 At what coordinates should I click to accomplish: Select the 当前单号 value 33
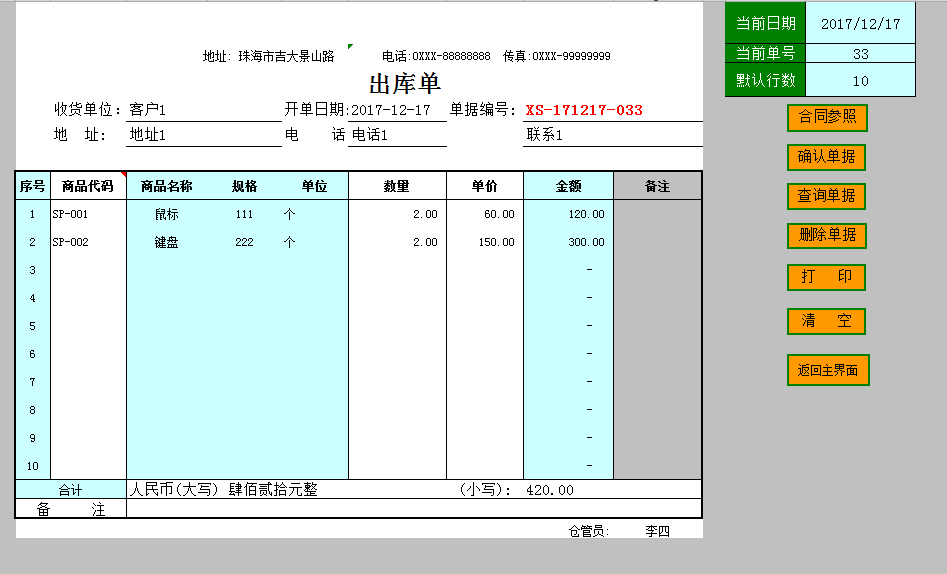pyautogui.click(x=861, y=54)
